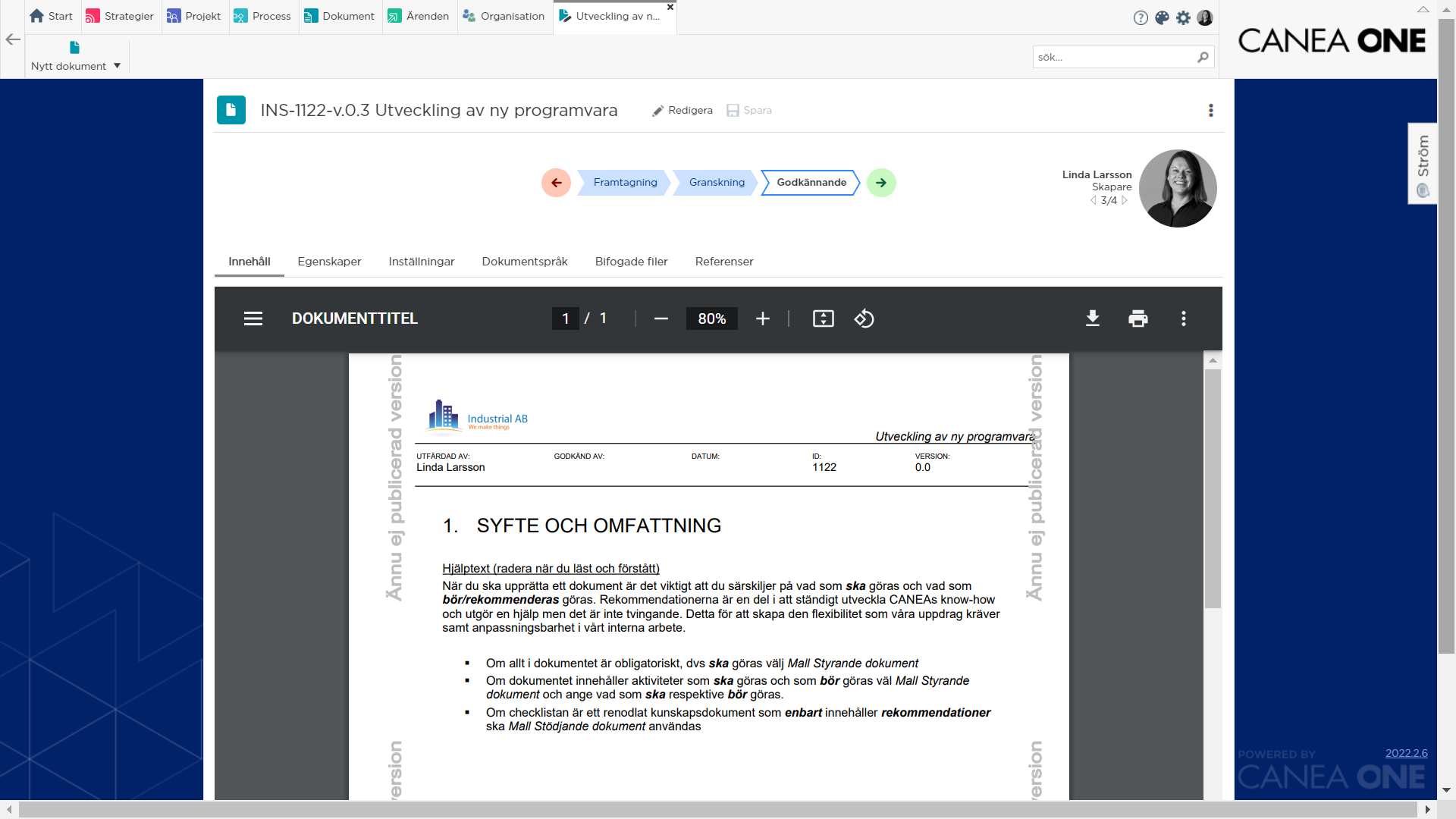Toggle the PDF sidebar hamburger menu
1456x819 pixels.
coord(253,318)
